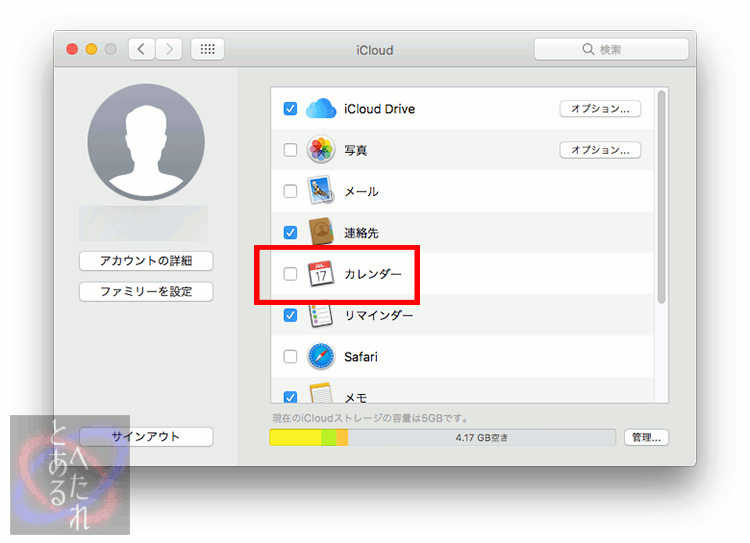Go back with the left chevron
This screenshot has width=750, height=543.
click(x=142, y=49)
